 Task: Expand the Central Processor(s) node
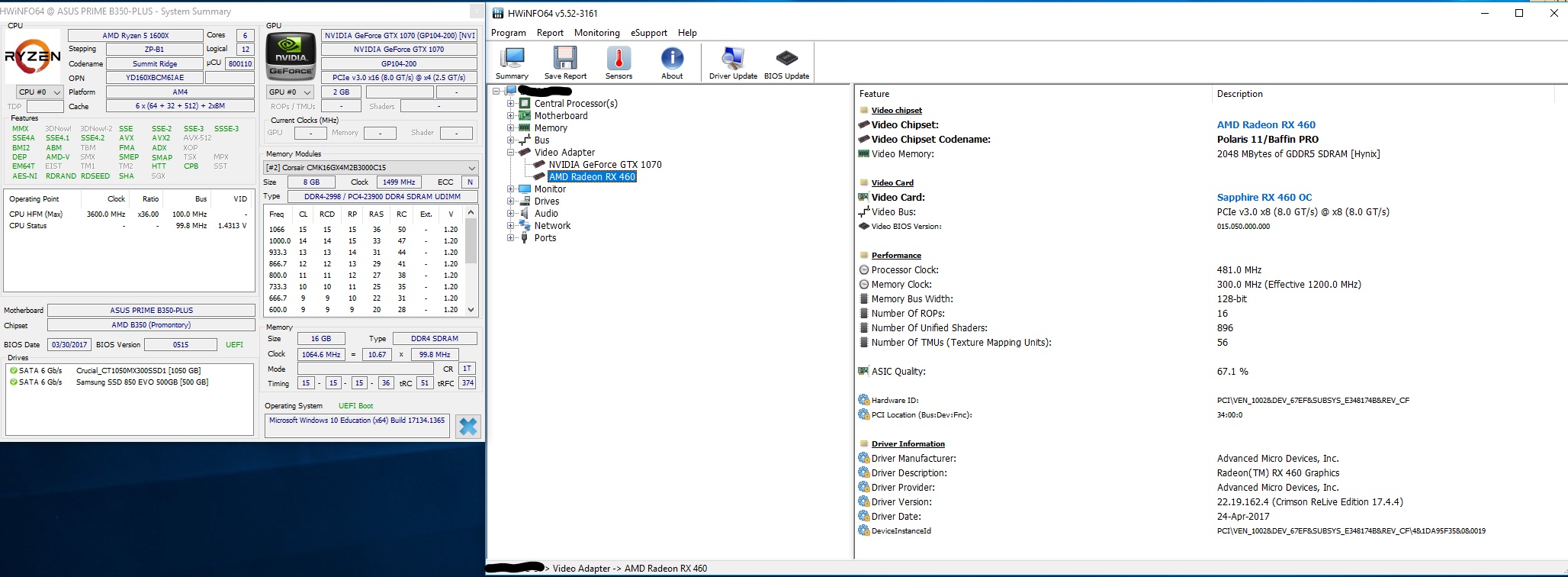[x=510, y=104]
